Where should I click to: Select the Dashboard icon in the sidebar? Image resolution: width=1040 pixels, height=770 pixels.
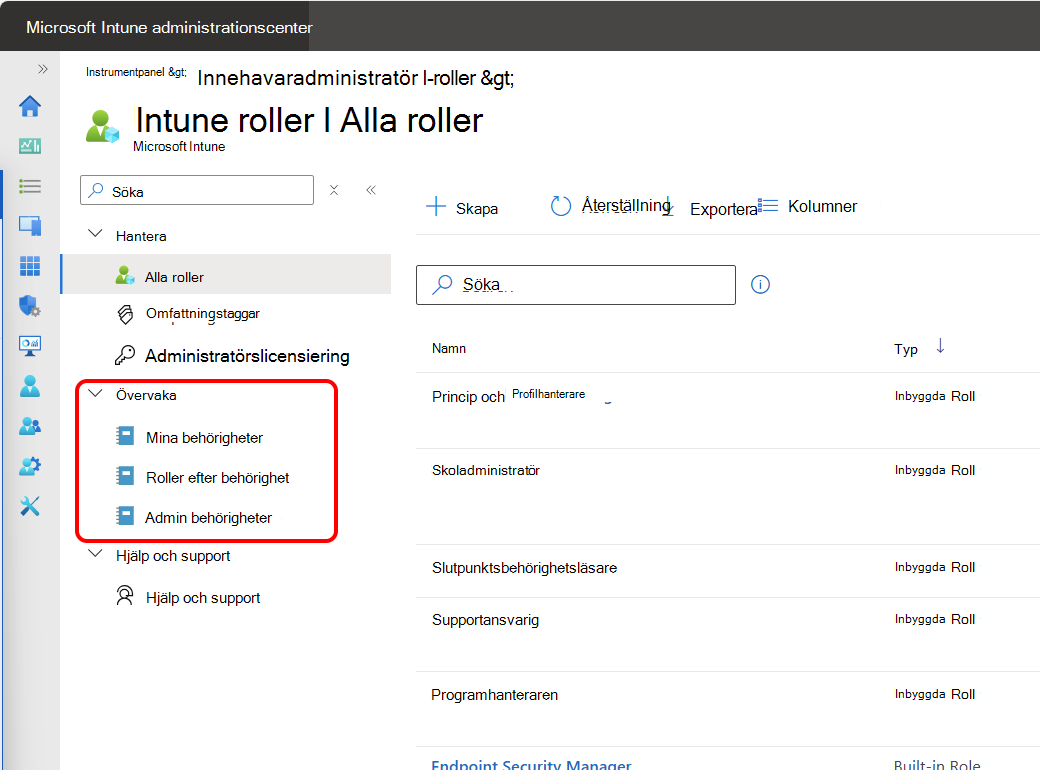[30, 146]
